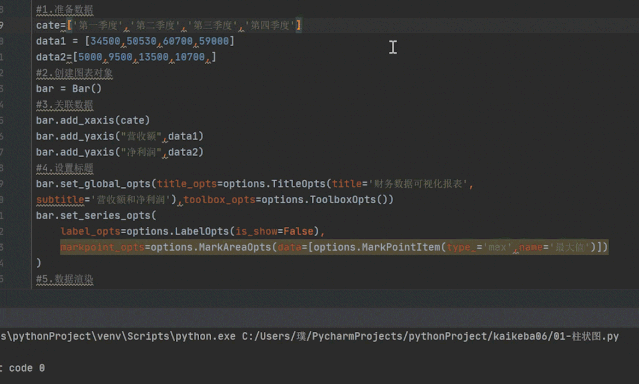Click the comment '#2.创建图表对象'
Screen dimensions: 639x384
point(74,73)
